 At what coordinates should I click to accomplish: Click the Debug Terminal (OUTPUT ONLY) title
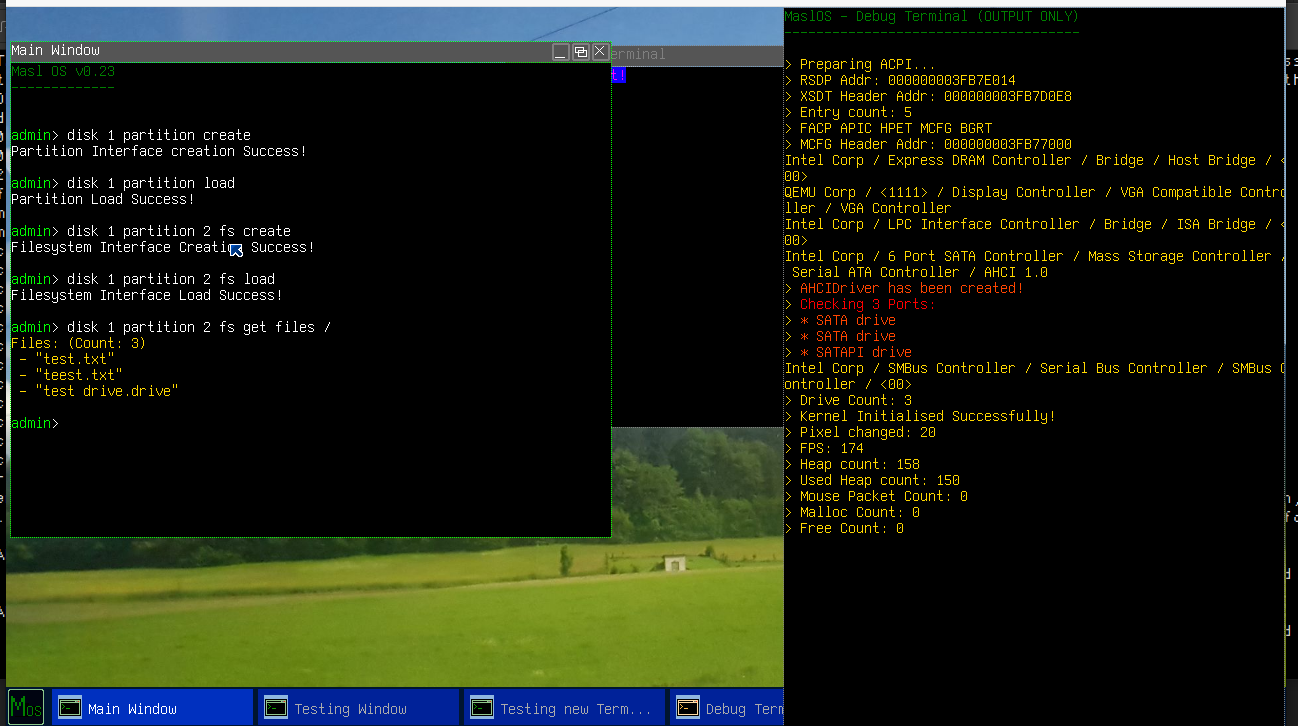tap(932, 16)
